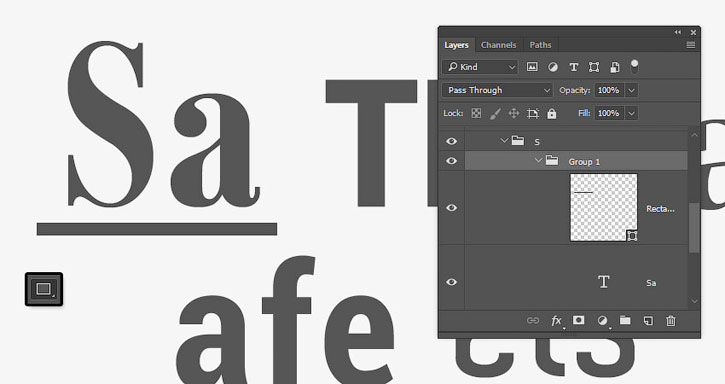The image size is (725, 384).
Task: Add a layer mask
Action: coord(578,320)
